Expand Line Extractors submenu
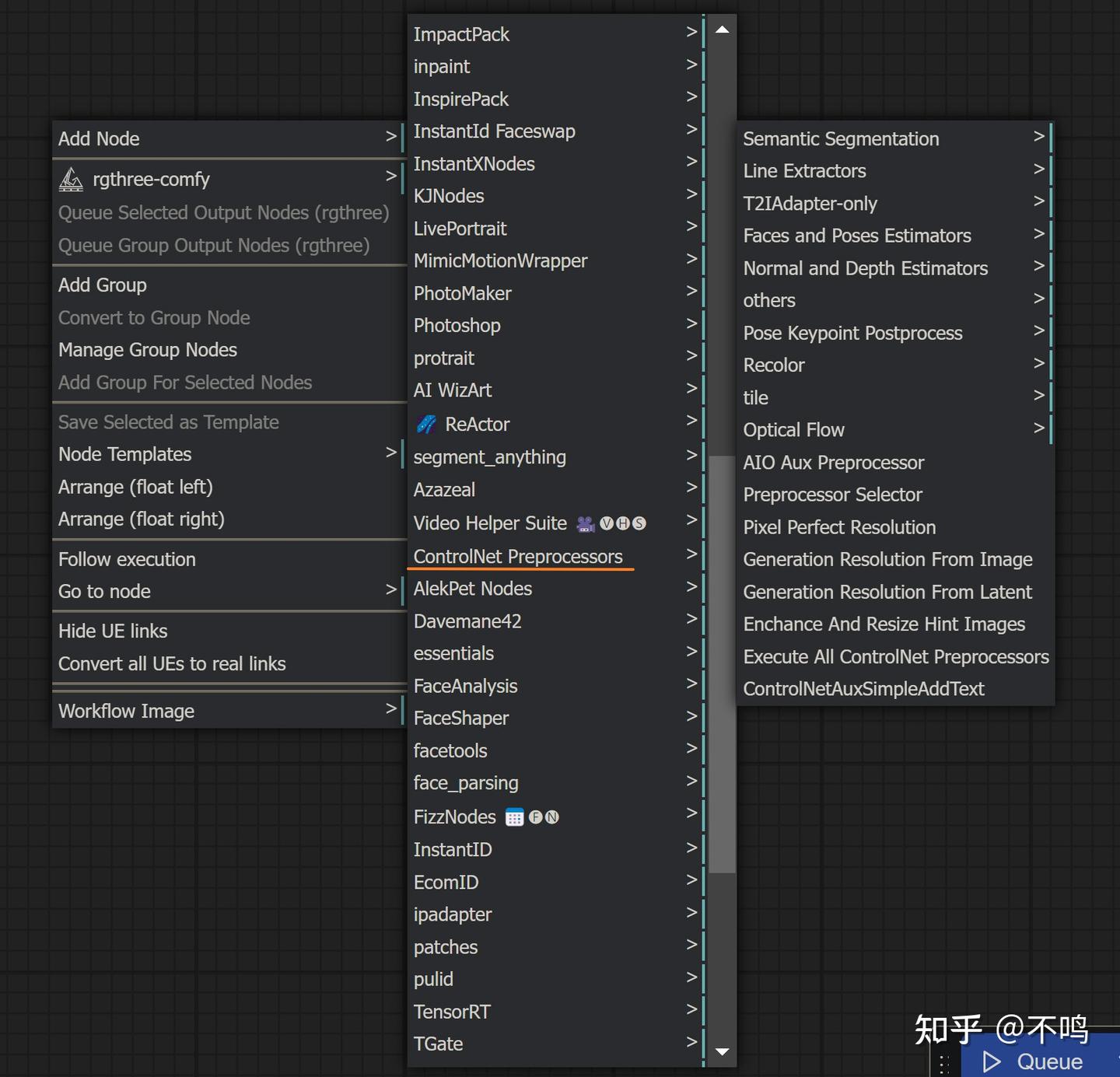The height and width of the screenshot is (1077, 1120). coord(895,171)
